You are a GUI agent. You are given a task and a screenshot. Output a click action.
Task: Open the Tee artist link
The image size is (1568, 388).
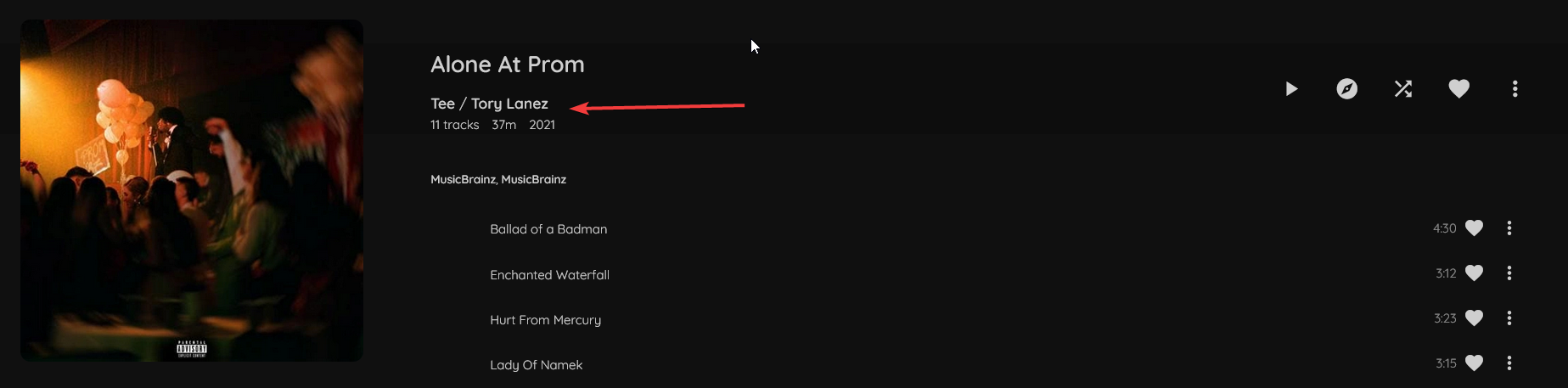pos(442,104)
